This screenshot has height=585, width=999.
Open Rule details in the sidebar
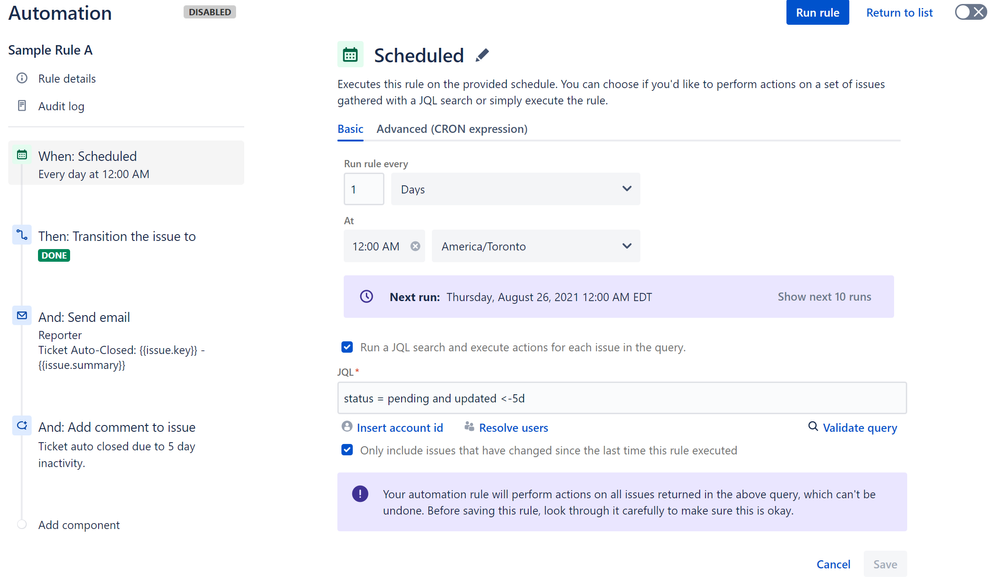click(67, 78)
